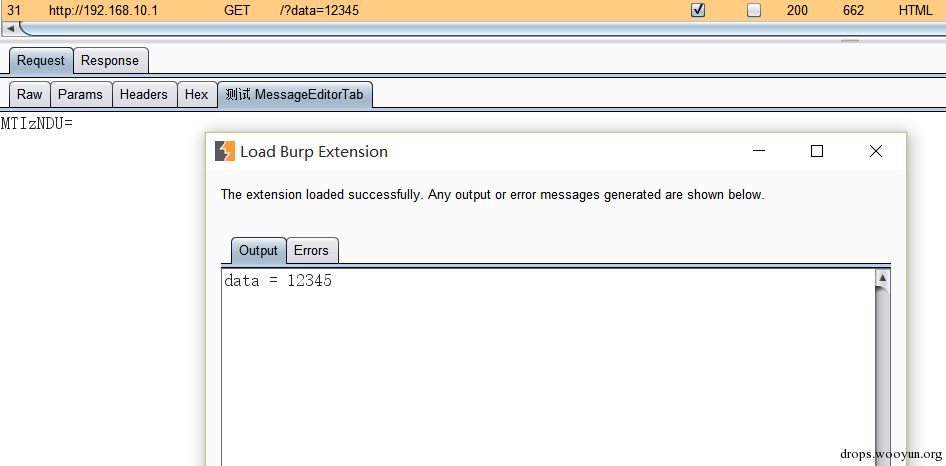Screen dimensions: 946x466
Task: Switch to the Response tab
Action: click(110, 61)
